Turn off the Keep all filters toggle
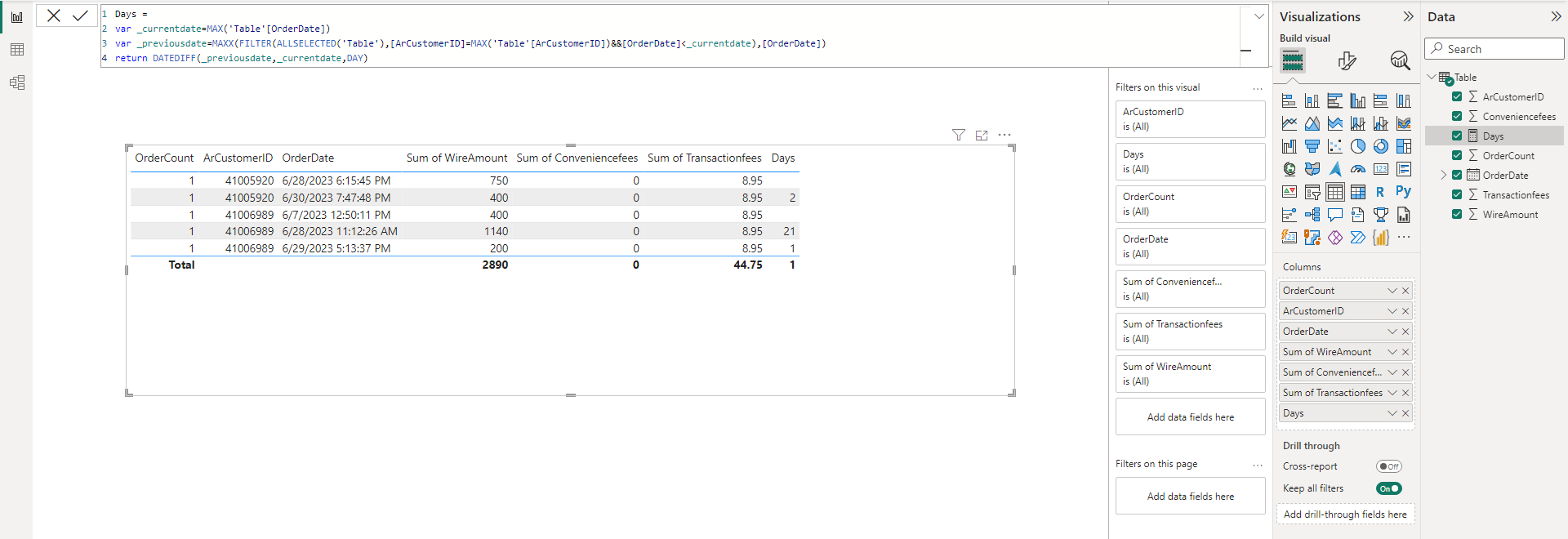 (1388, 488)
